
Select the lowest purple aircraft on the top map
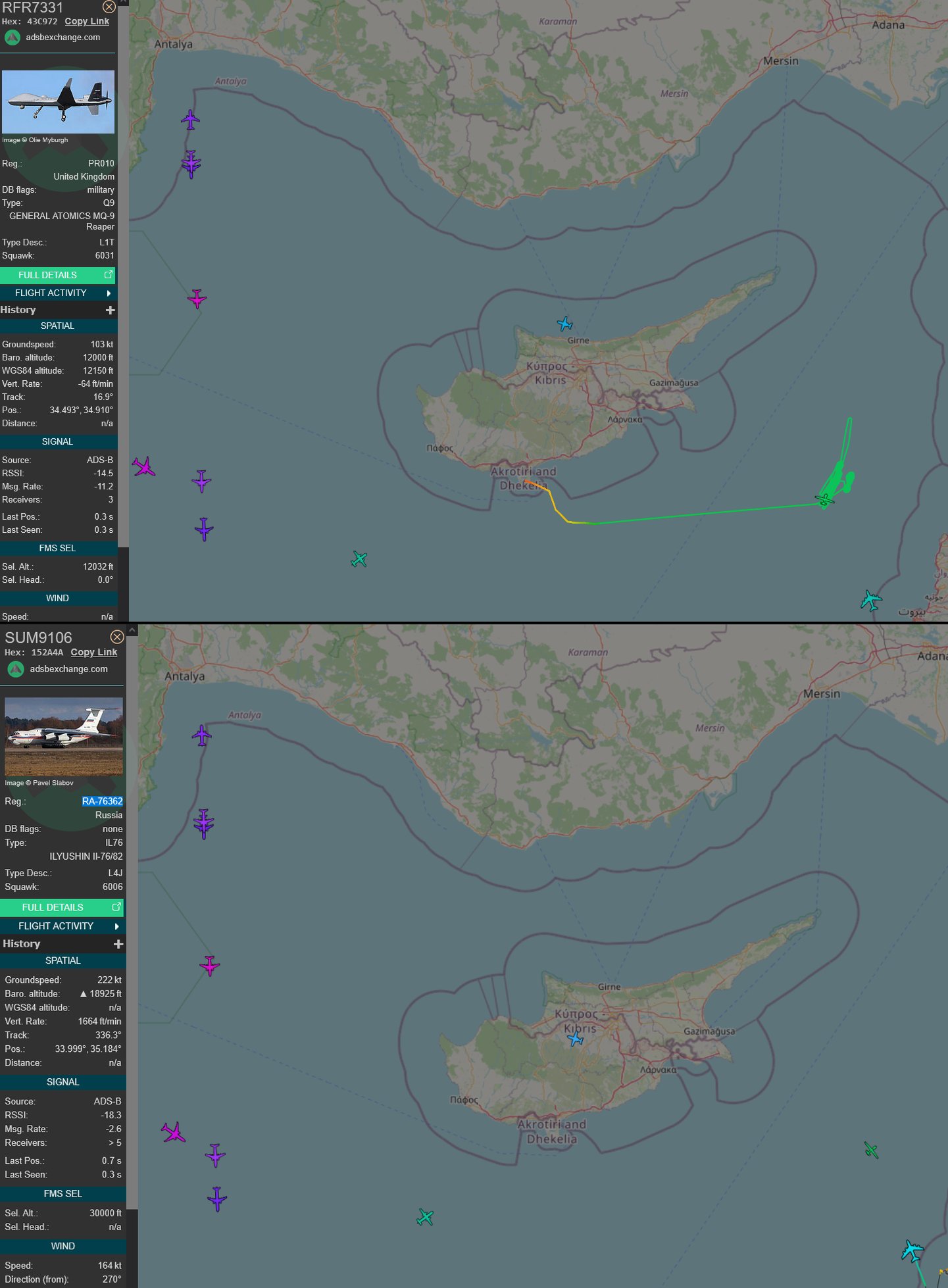(204, 529)
